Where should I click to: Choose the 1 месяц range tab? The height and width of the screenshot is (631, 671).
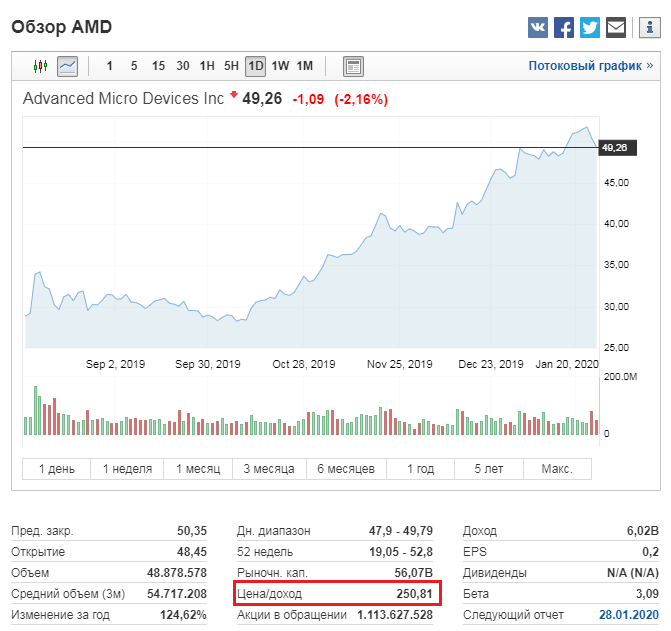point(198,469)
